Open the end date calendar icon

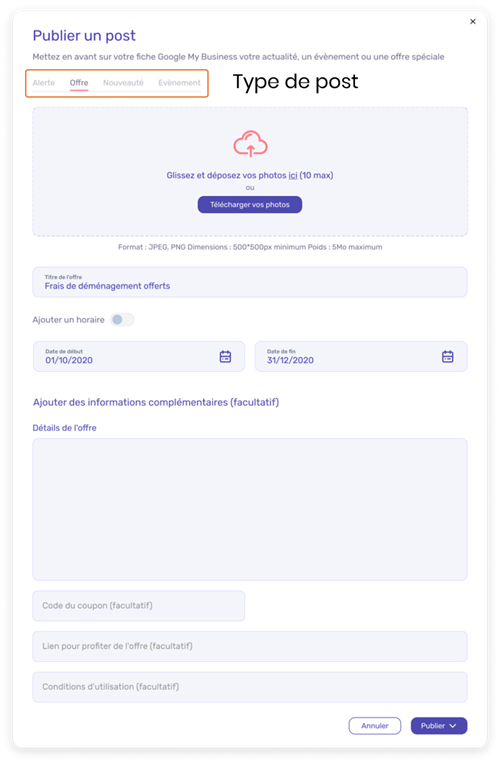[447, 357]
